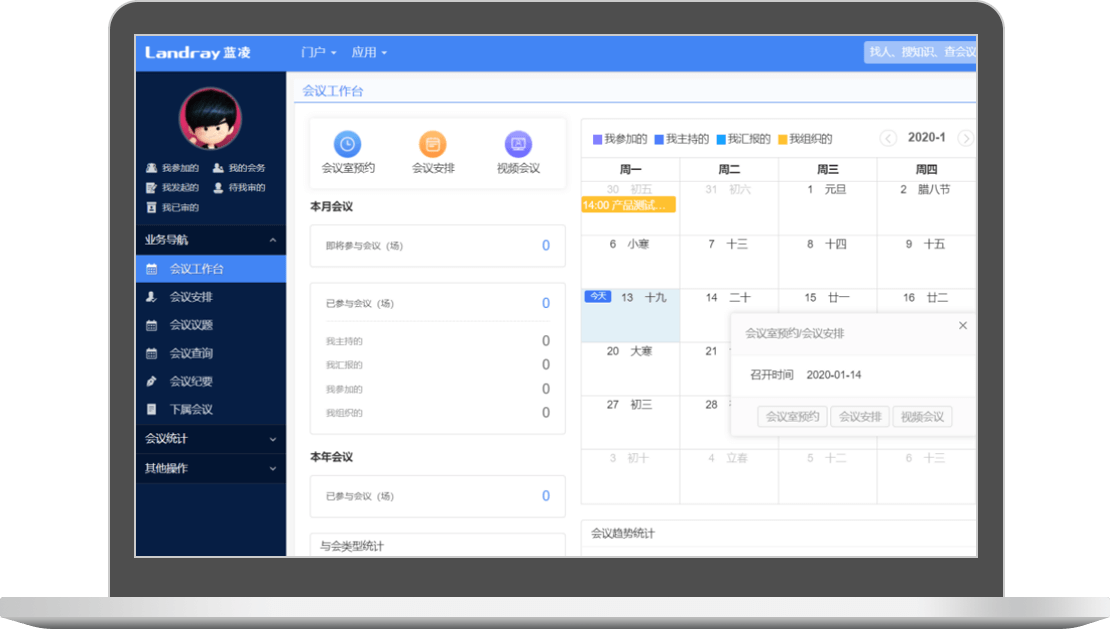Open 我已审的 in the profile shortcuts

173,208
